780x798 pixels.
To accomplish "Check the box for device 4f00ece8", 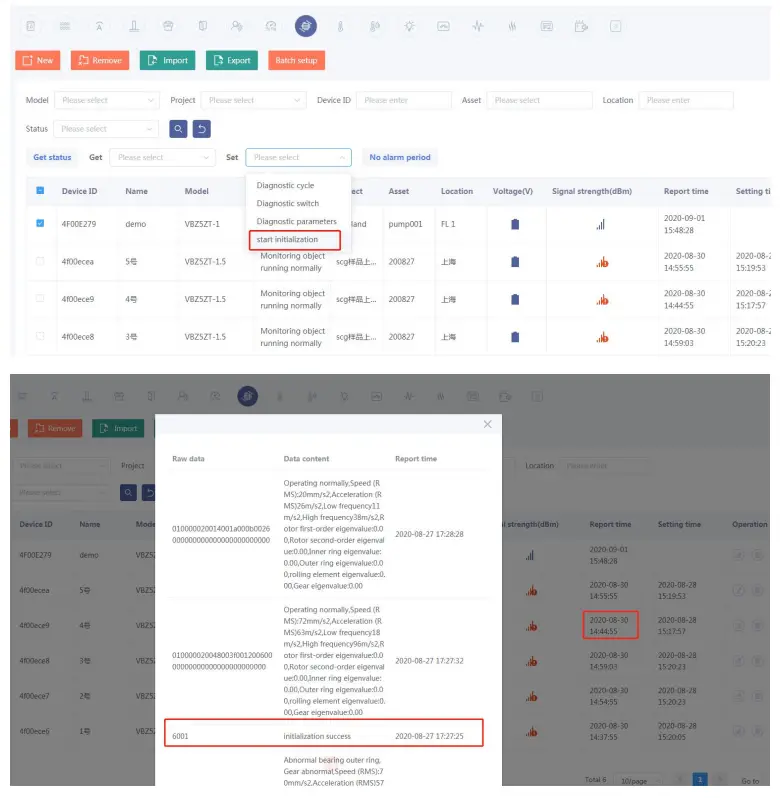I will pos(40,336).
